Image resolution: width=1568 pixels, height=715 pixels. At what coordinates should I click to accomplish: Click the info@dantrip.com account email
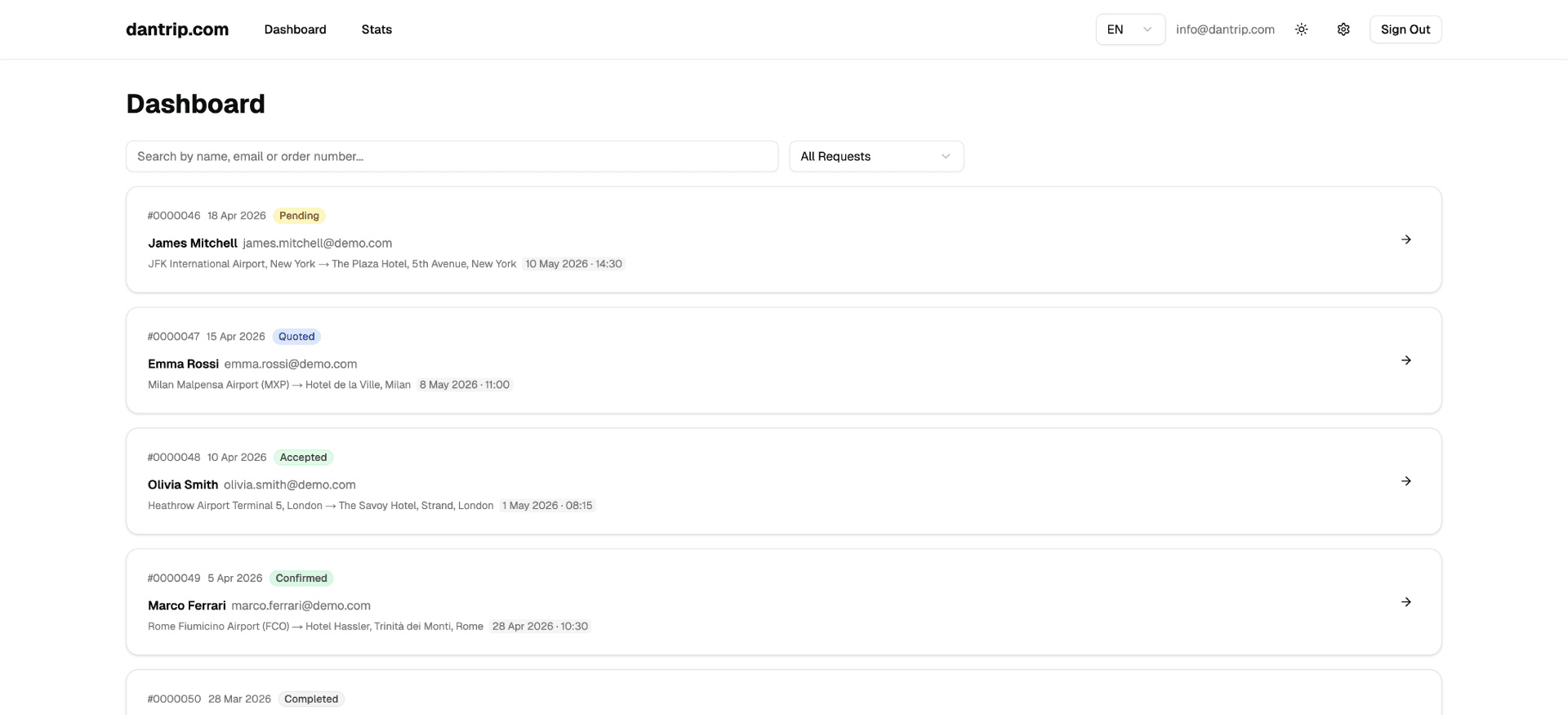(1225, 29)
